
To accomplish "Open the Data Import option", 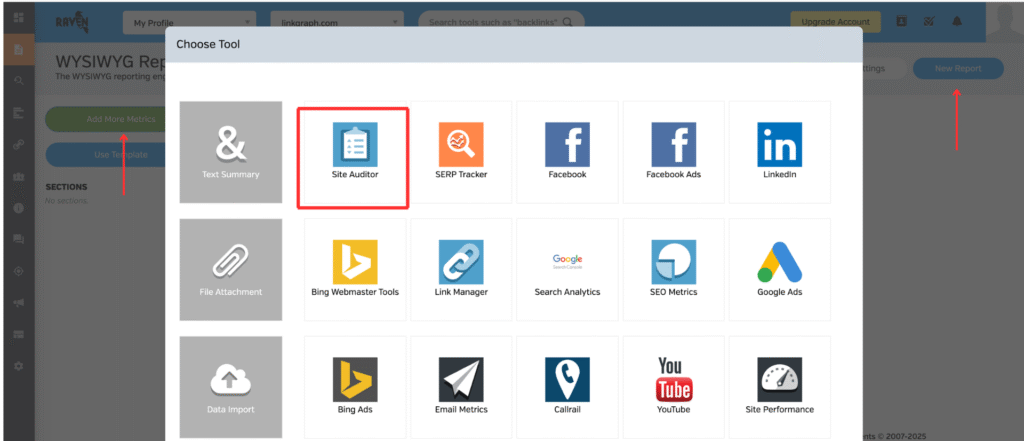I will pyautogui.click(x=231, y=387).
